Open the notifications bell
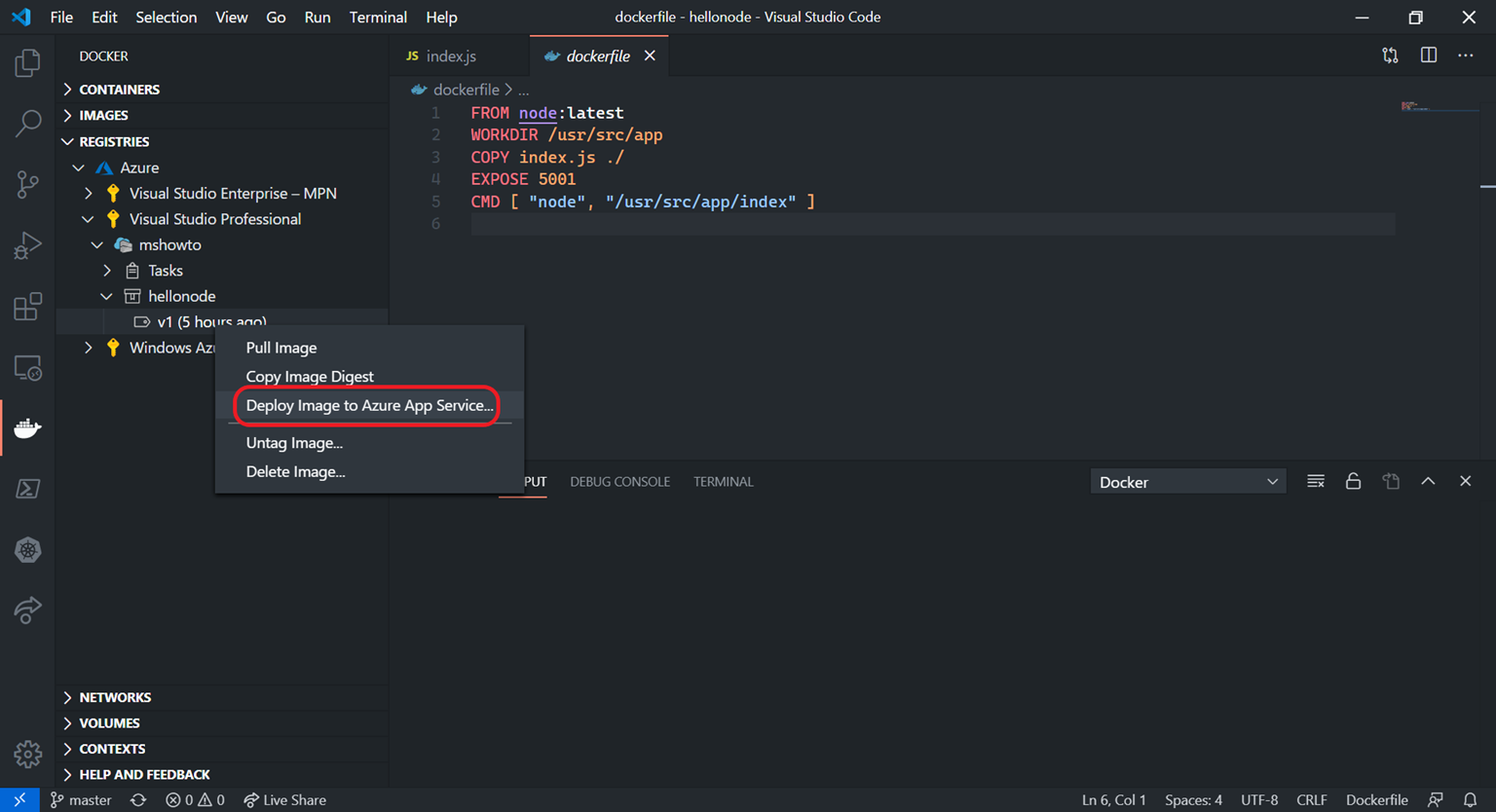The height and width of the screenshot is (812, 1496). pyautogui.click(x=1471, y=799)
